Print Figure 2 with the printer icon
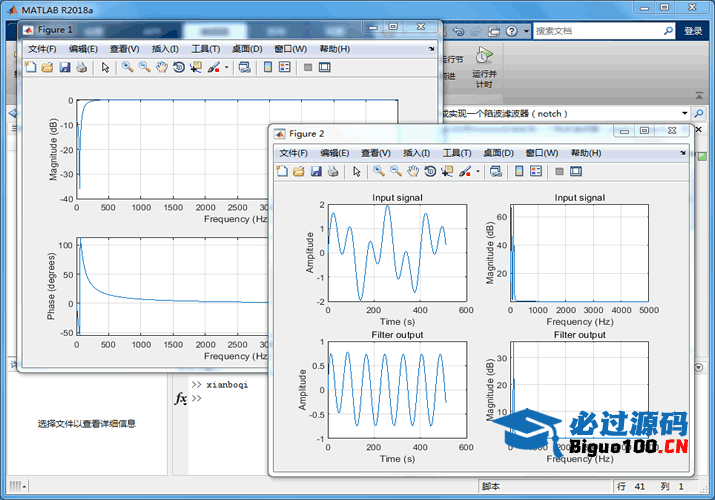Screen dimensions: 715x500 pyautogui.click(x=333, y=171)
